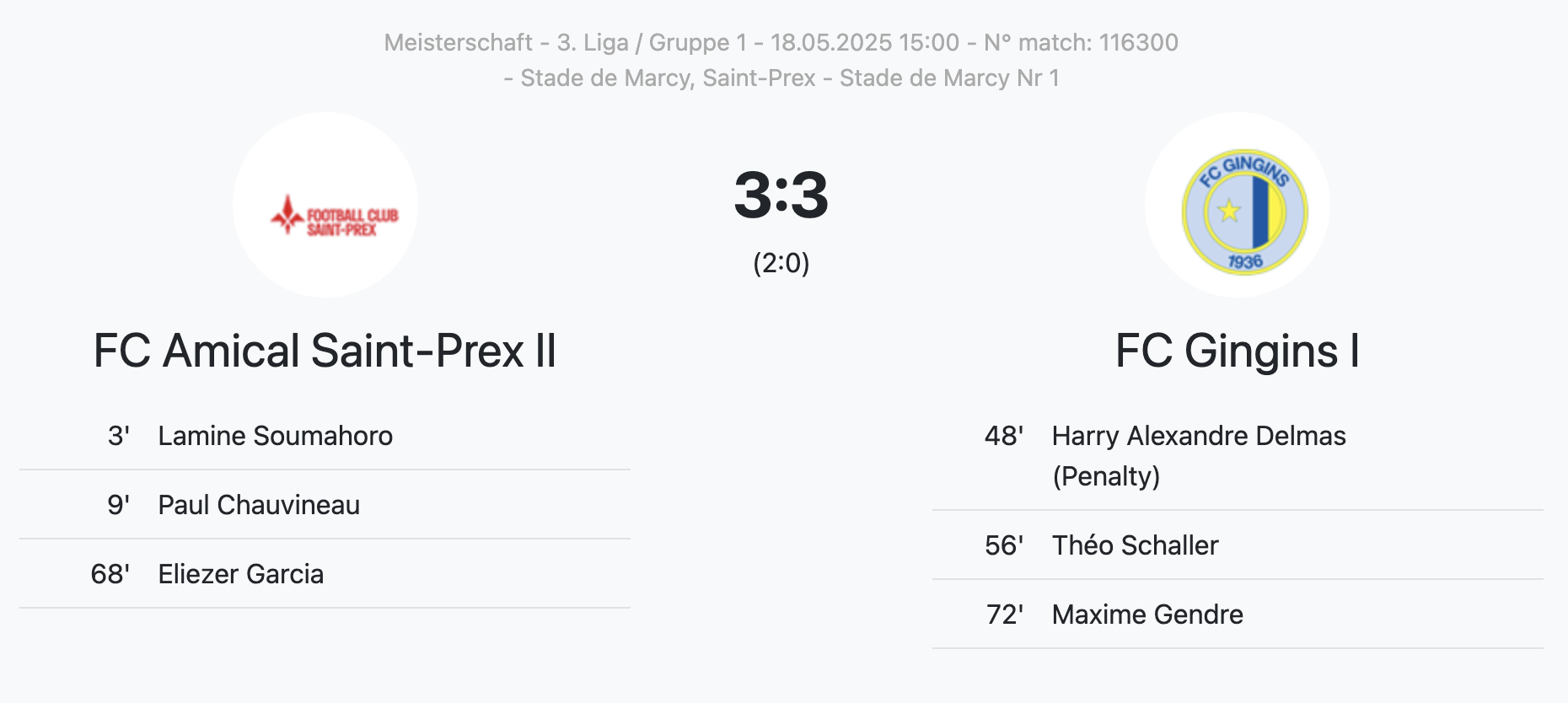Click the 56' goal minute marker
The image size is (1568, 703).
pyautogui.click(x=1004, y=545)
